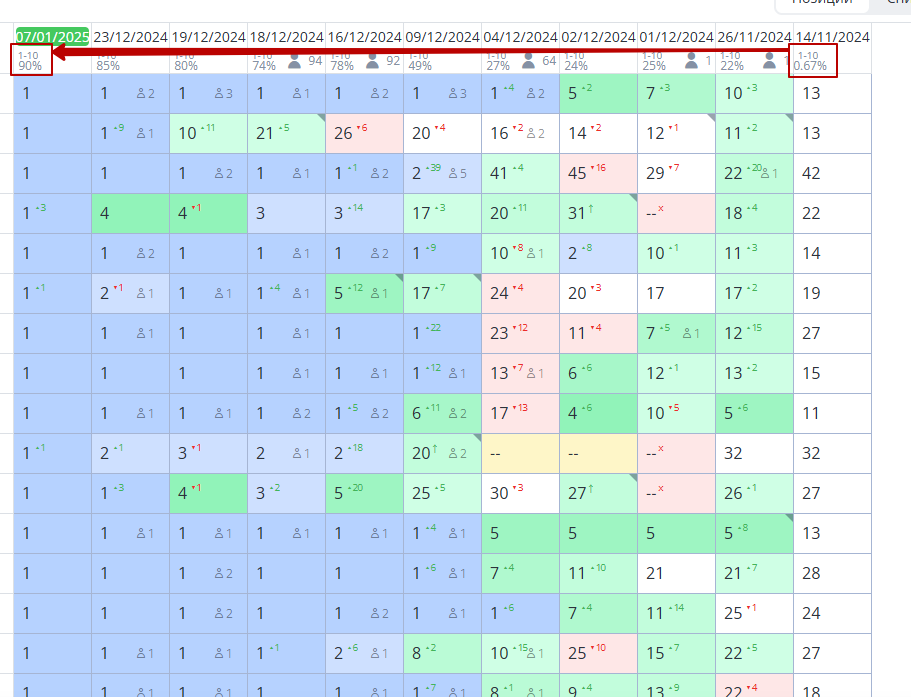Open the 18/12/2024 date column header
This screenshot has width=911, height=697.
point(286,37)
